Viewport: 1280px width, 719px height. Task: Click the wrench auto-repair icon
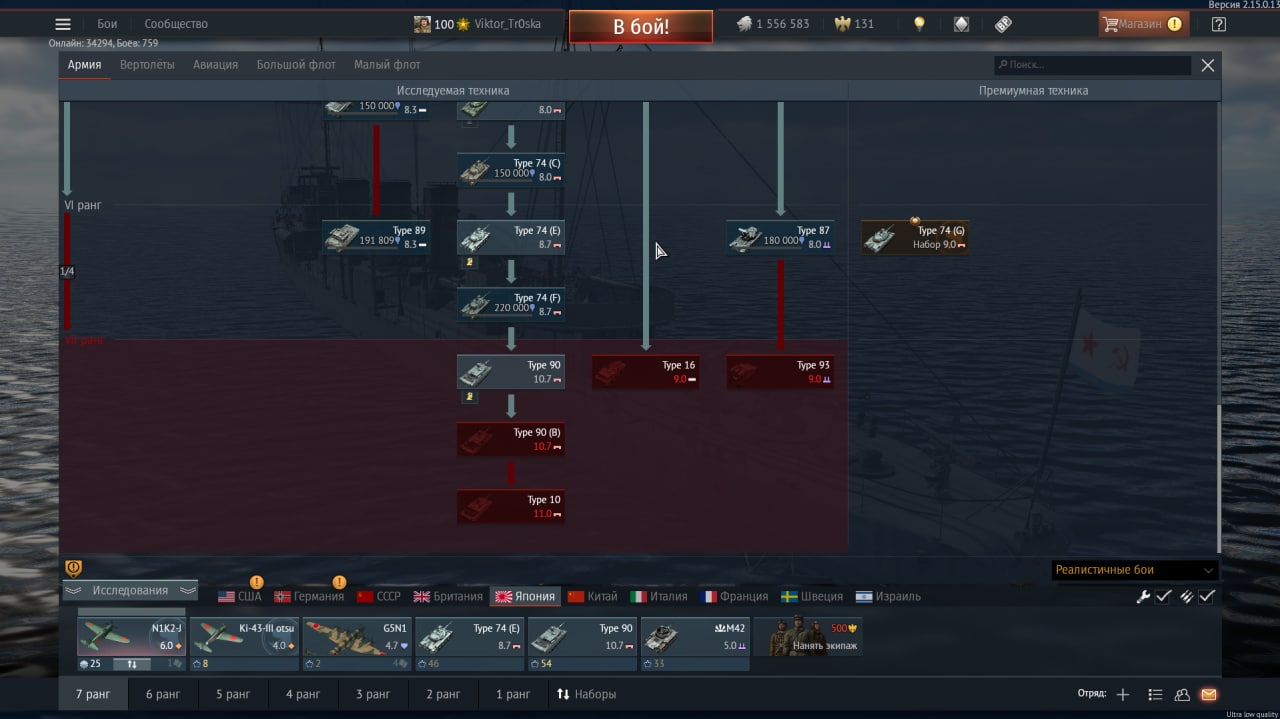pyautogui.click(x=1143, y=596)
